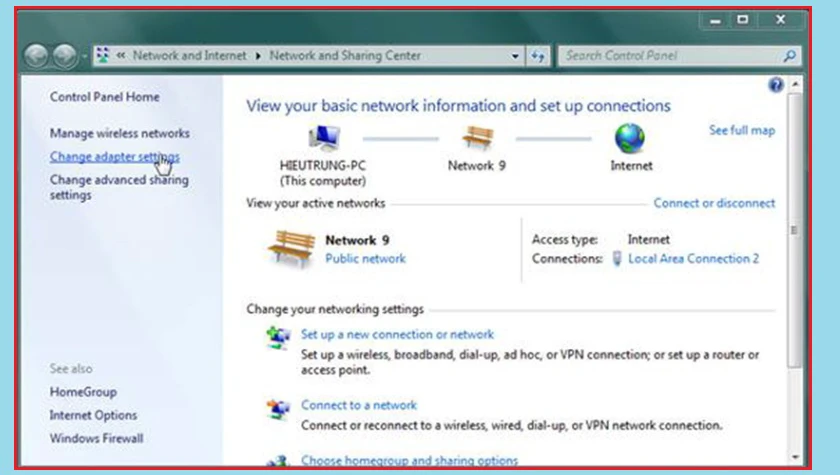Maximize the Network and Sharing Center window
This screenshot has height=475, width=840.
click(x=742, y=20)
